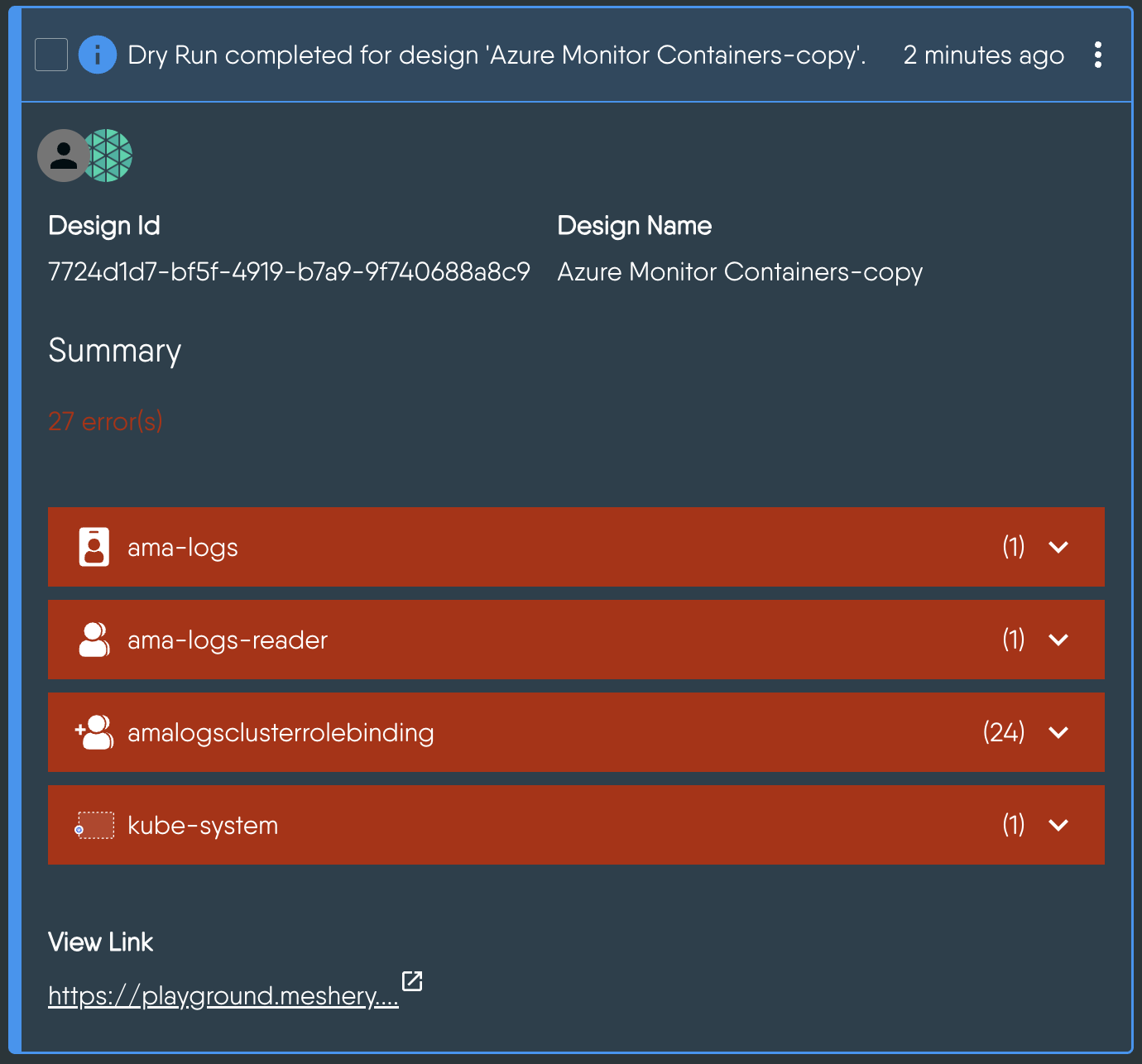The height and width of the screenshot is (1064, 1142).
Task: Click the Design Id value text
Action: tap(289, 272)
